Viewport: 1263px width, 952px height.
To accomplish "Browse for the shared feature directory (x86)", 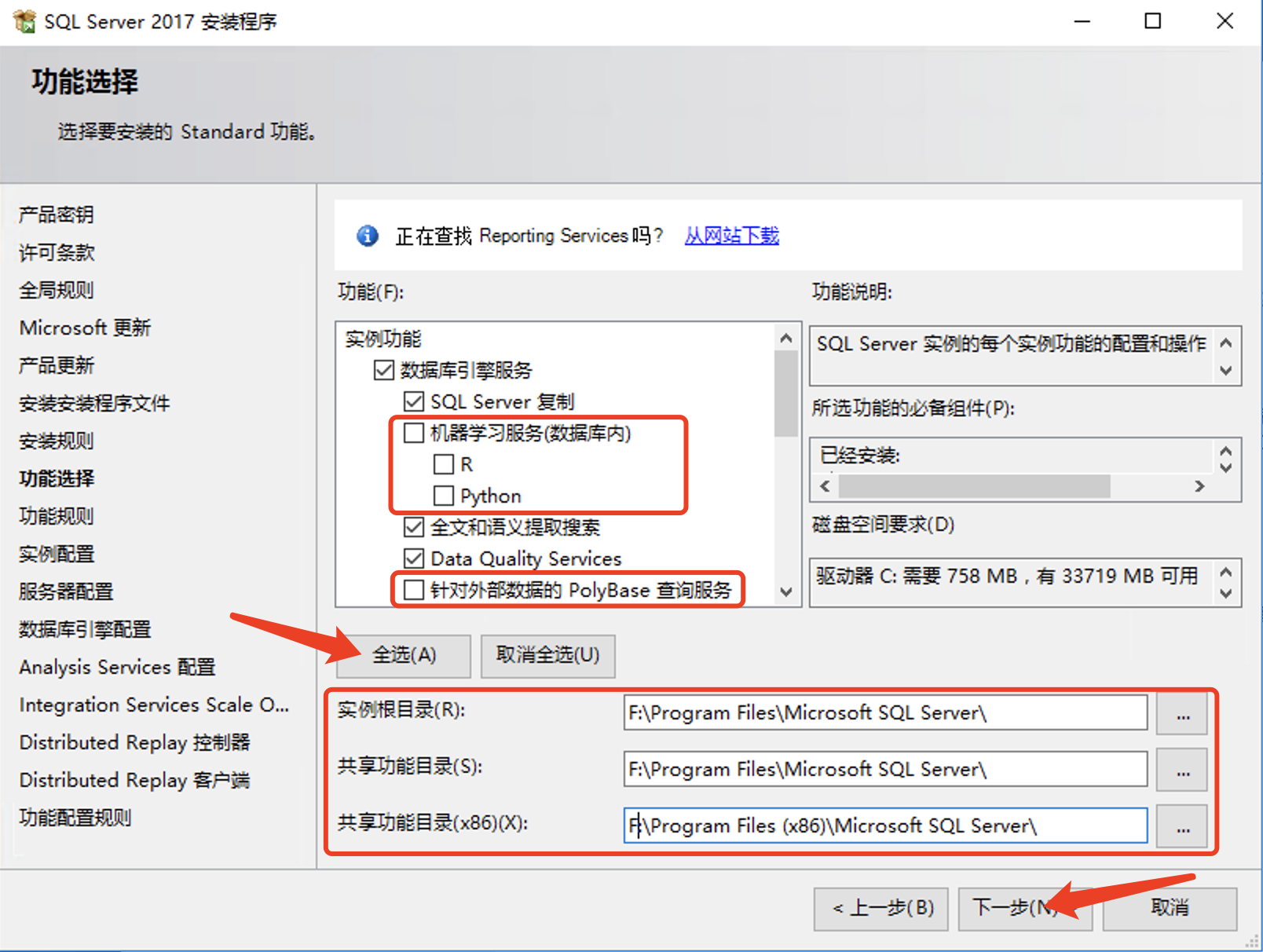I will pyautogui.click(x=1182, y=826).
